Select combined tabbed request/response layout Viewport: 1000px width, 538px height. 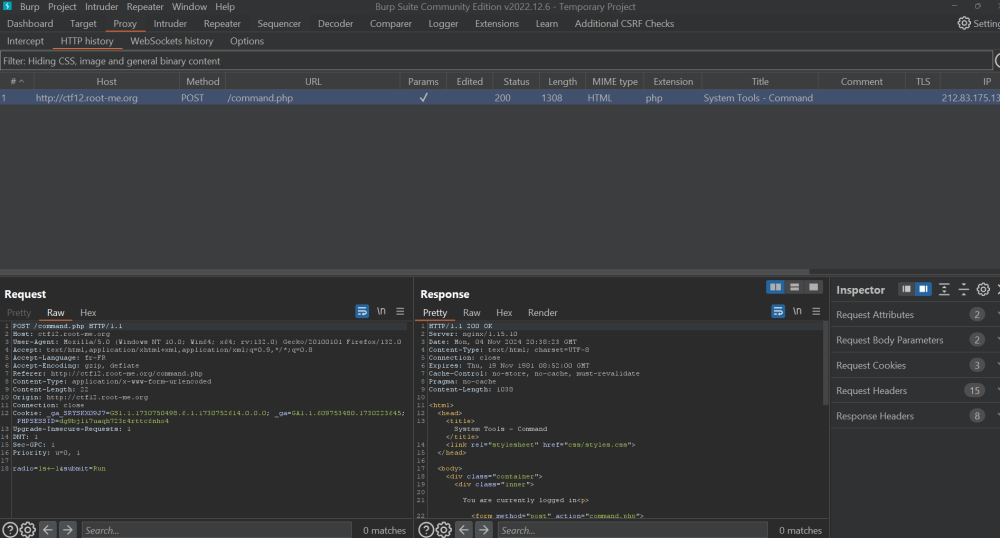[x=813, y=287]
